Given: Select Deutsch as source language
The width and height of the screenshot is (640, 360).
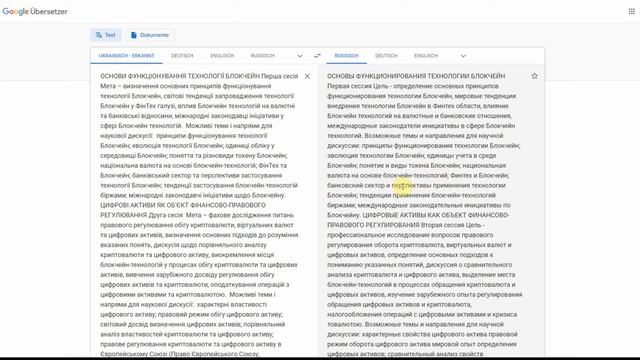Looking at the screenshot, I should pyautogui.click(x=182, y=56).
